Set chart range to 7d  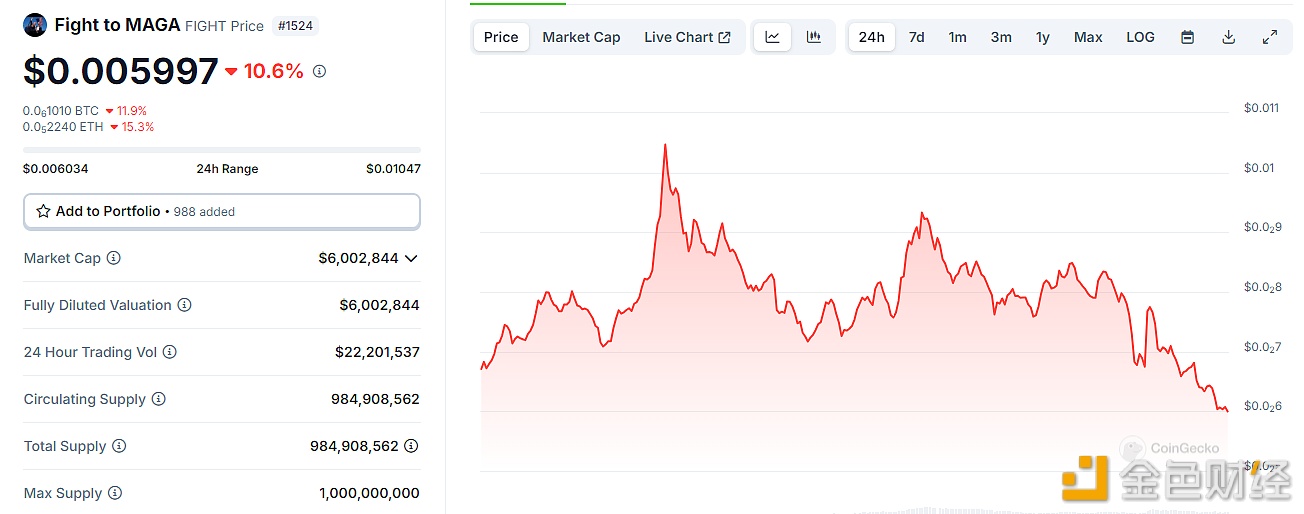click(x=916, y=37)
